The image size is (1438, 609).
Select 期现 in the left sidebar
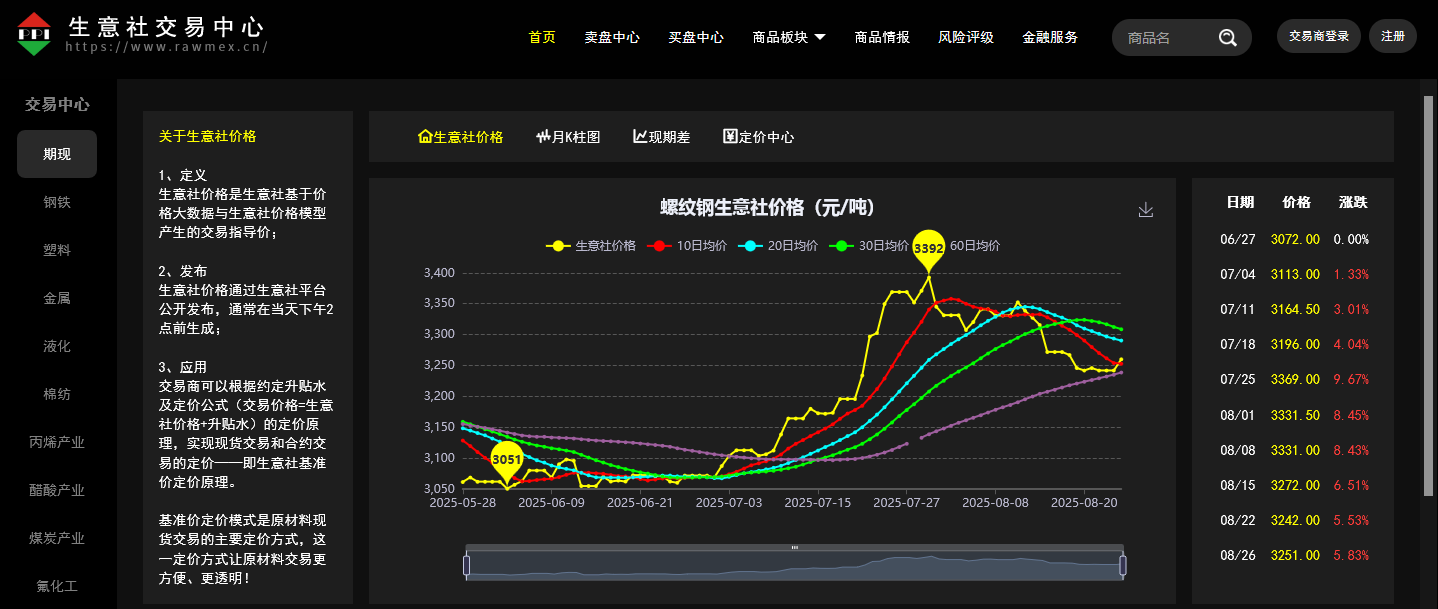click(x=57, y=154)
